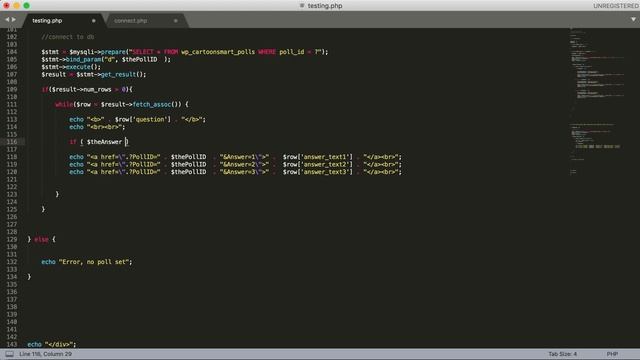Viewport: 640px width, 360px height.
Task: Click the echo "</div>" statement on line 143
Action: (52, 344)
